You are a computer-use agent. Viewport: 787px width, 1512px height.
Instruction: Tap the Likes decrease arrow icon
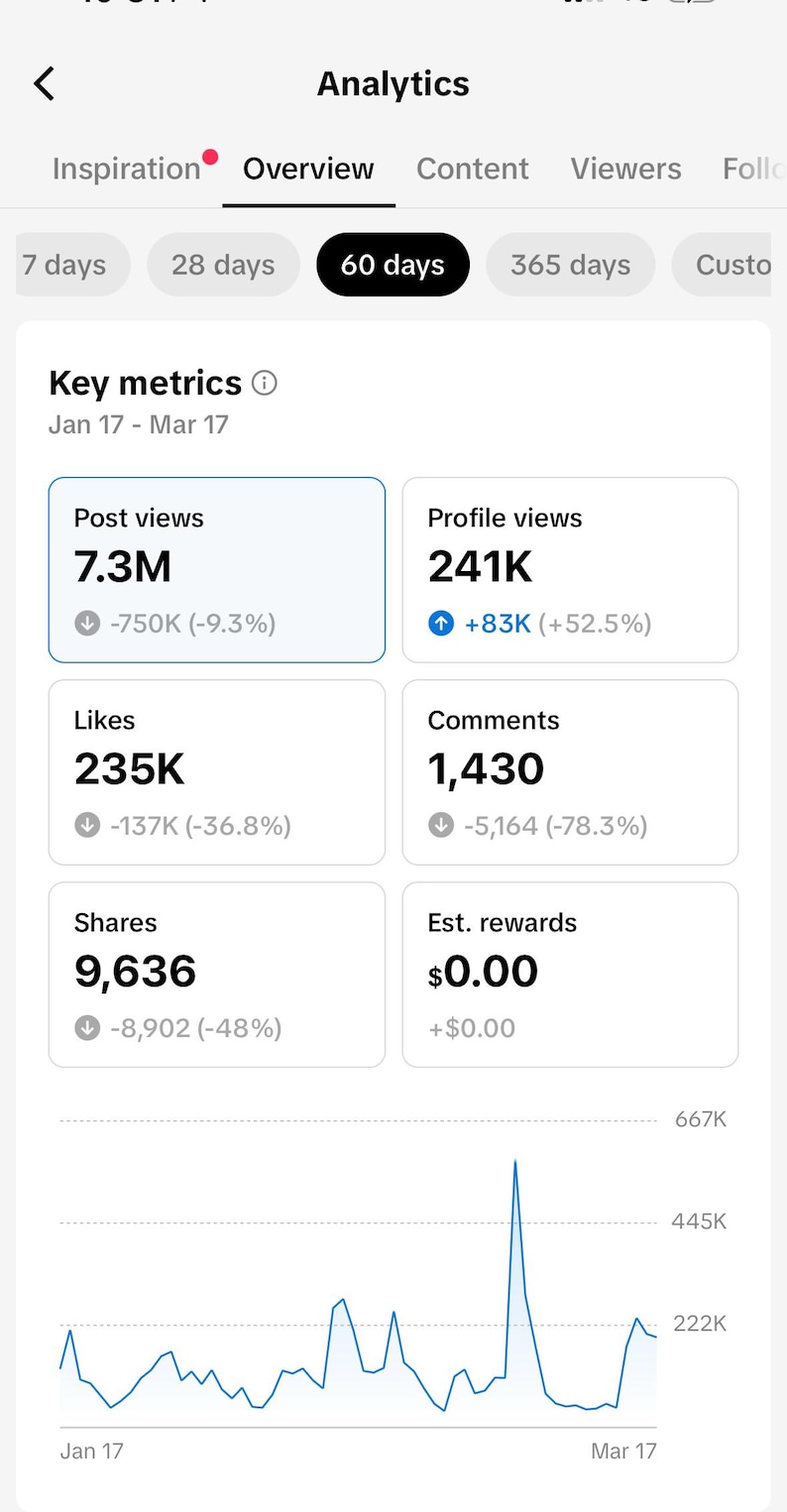(x=87, y=826)
